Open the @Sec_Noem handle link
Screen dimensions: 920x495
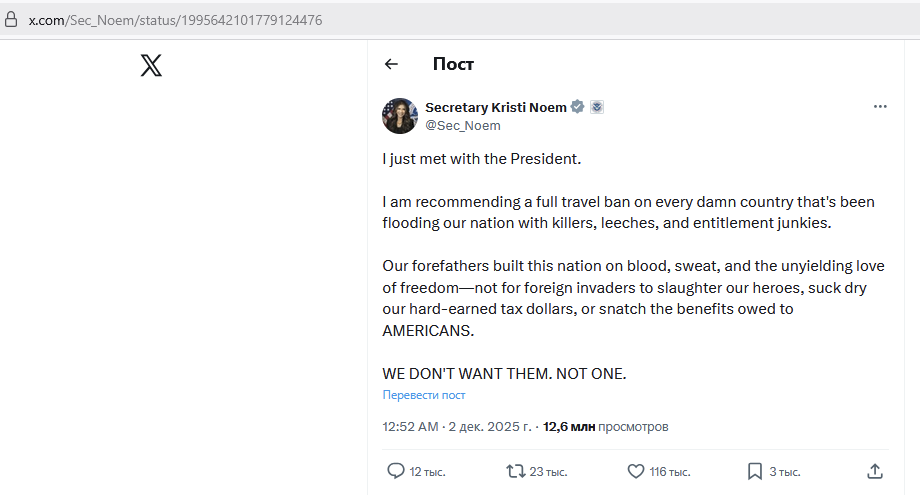coord(463,126)
